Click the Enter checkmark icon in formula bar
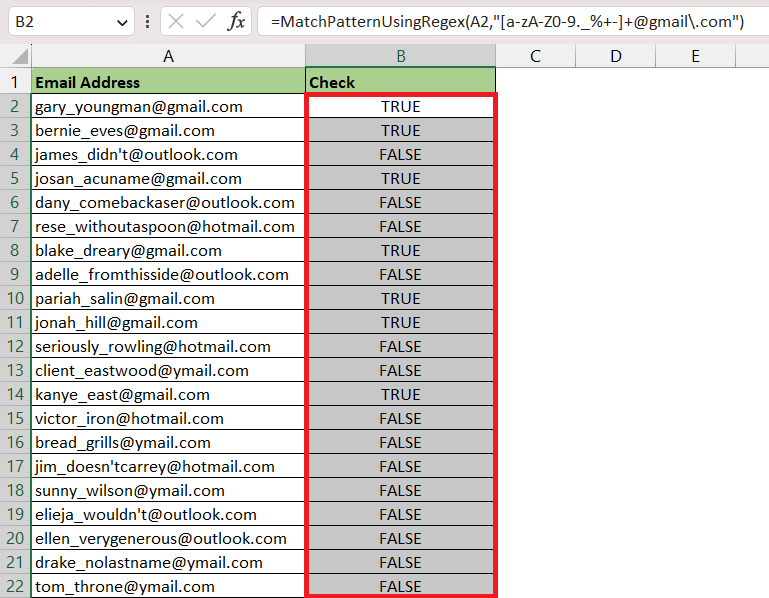This screenshot has width=769, height=598. [x=205, y=22]
